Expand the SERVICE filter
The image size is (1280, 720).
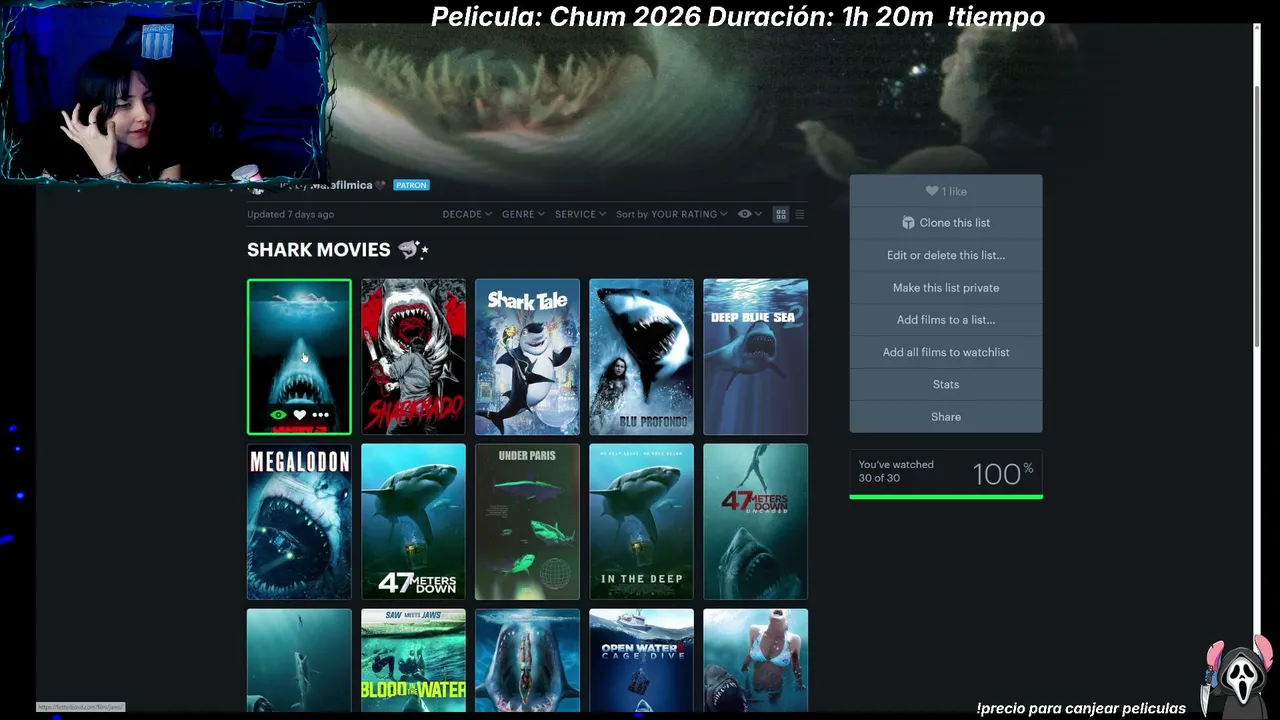581,214
